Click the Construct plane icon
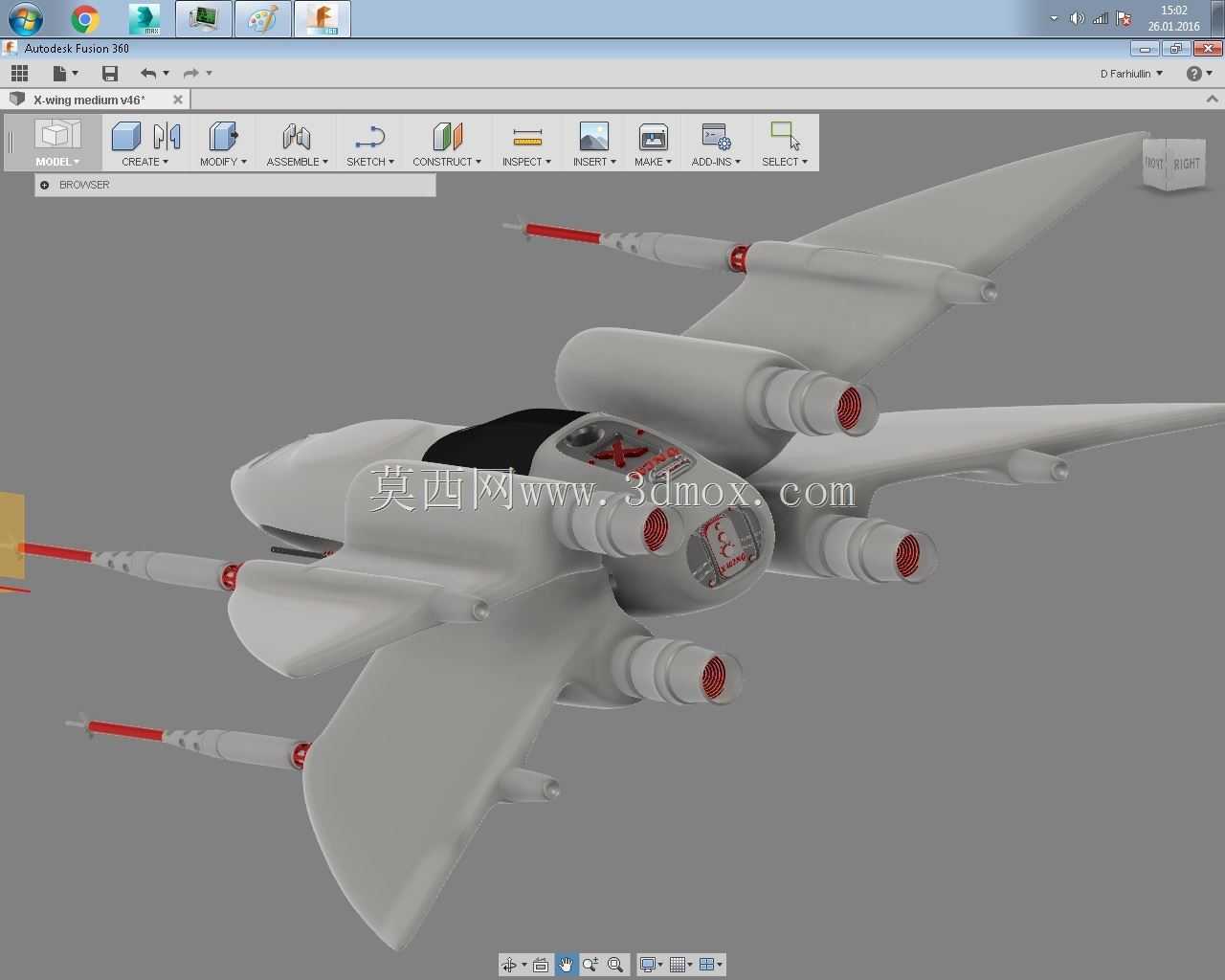Screen dimensions: 1225x980 point(447,136)
